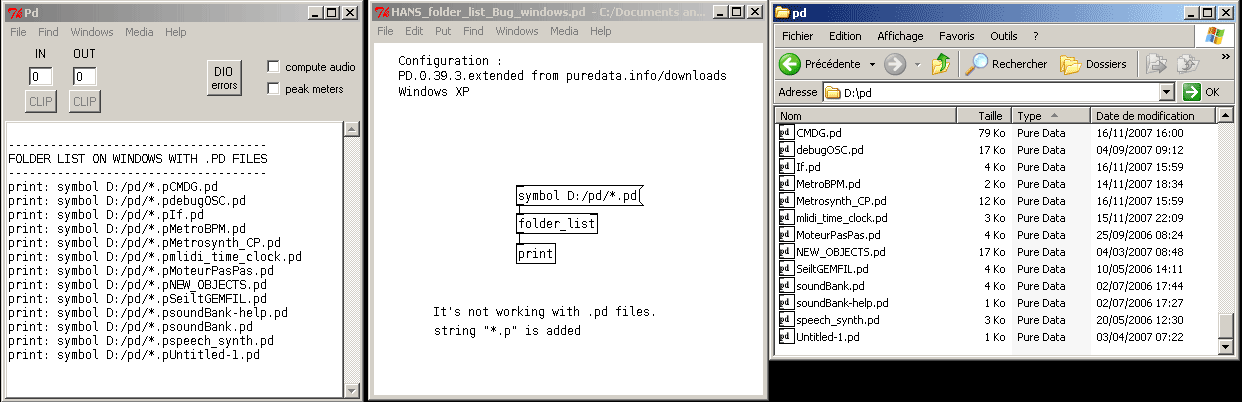Select the folder_list object box
The width and height of the screenshot is (1242, 402).
tap(556, 224)
